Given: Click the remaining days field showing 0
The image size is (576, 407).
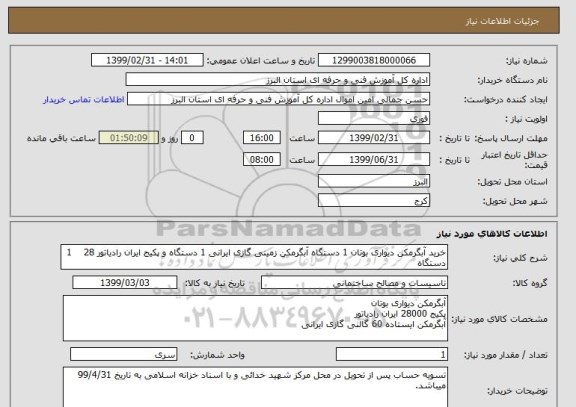Looking at the screenshot, I should (x=192, y=138).
